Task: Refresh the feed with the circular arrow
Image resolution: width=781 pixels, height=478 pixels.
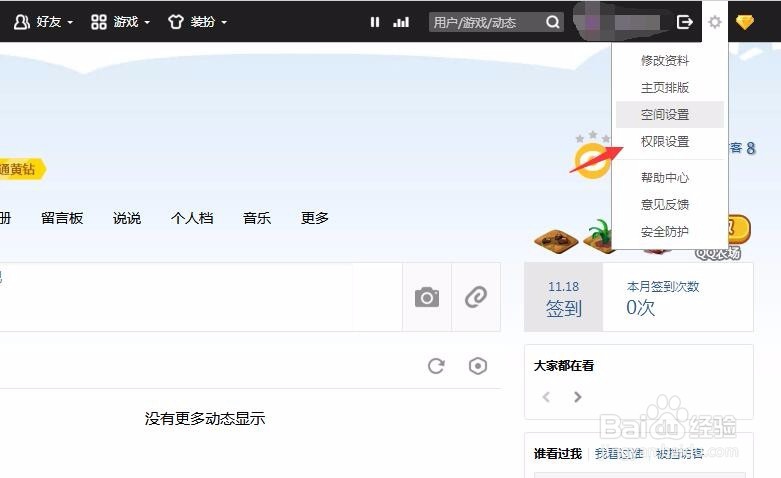Action: click(x=436, y=366)
